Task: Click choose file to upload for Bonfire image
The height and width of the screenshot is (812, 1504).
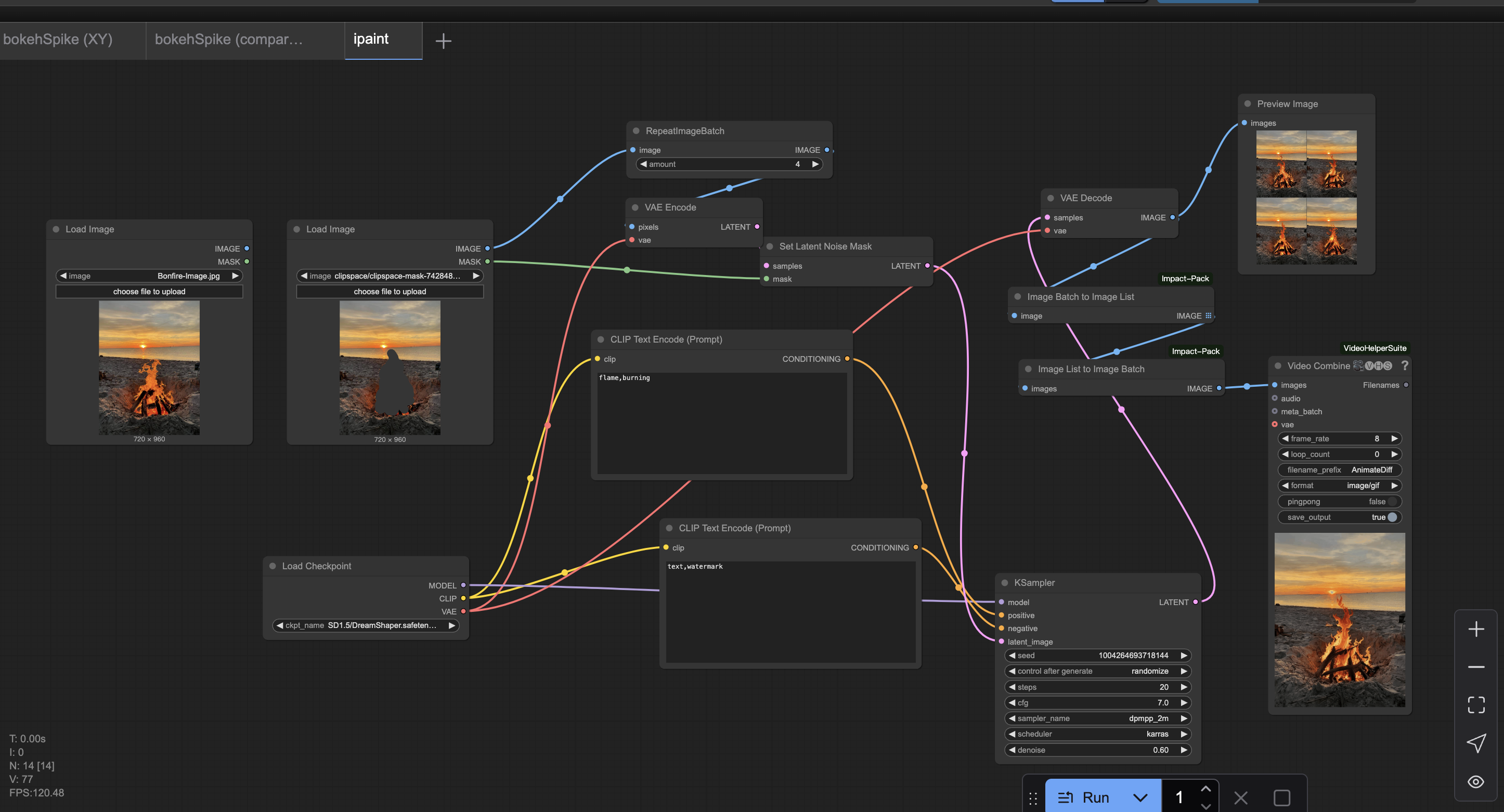Action: tap(149, 291)
